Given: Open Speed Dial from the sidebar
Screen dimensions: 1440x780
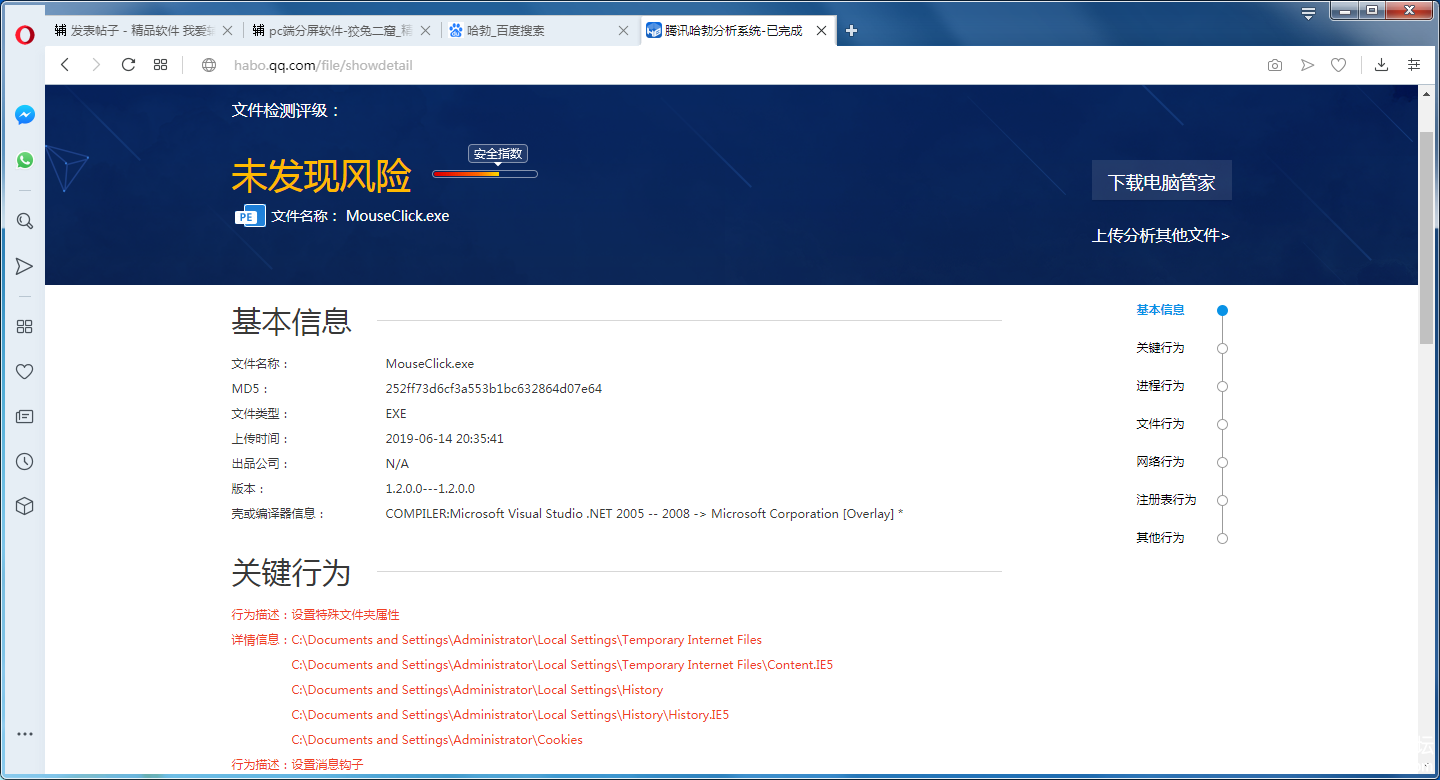Looking at the screenshot, I should 25,327.
